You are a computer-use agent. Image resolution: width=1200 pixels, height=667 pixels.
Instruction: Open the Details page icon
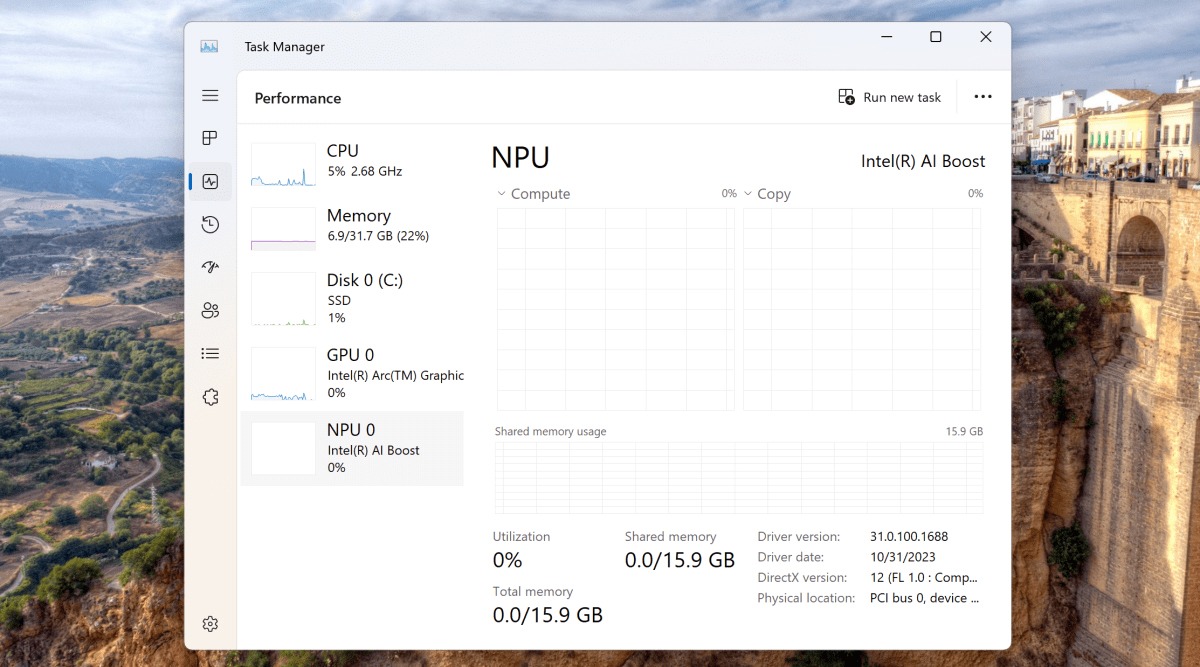[210, 353]
